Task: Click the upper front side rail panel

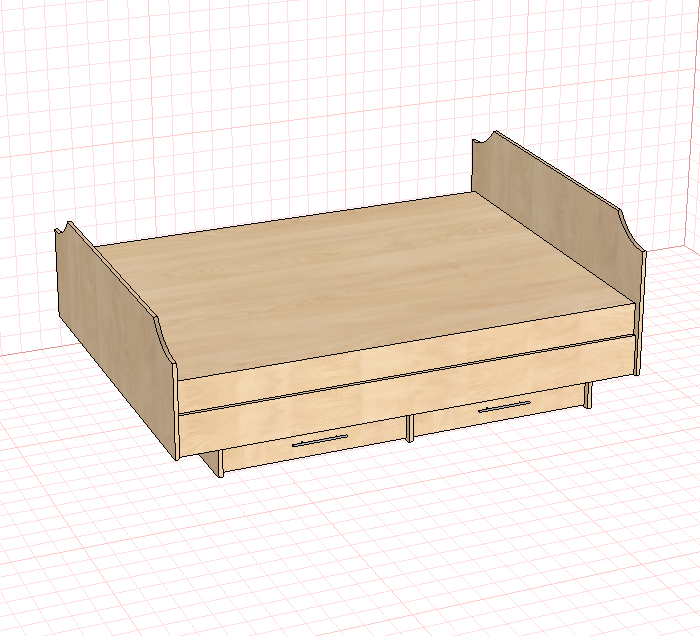Action: (406, 359)
